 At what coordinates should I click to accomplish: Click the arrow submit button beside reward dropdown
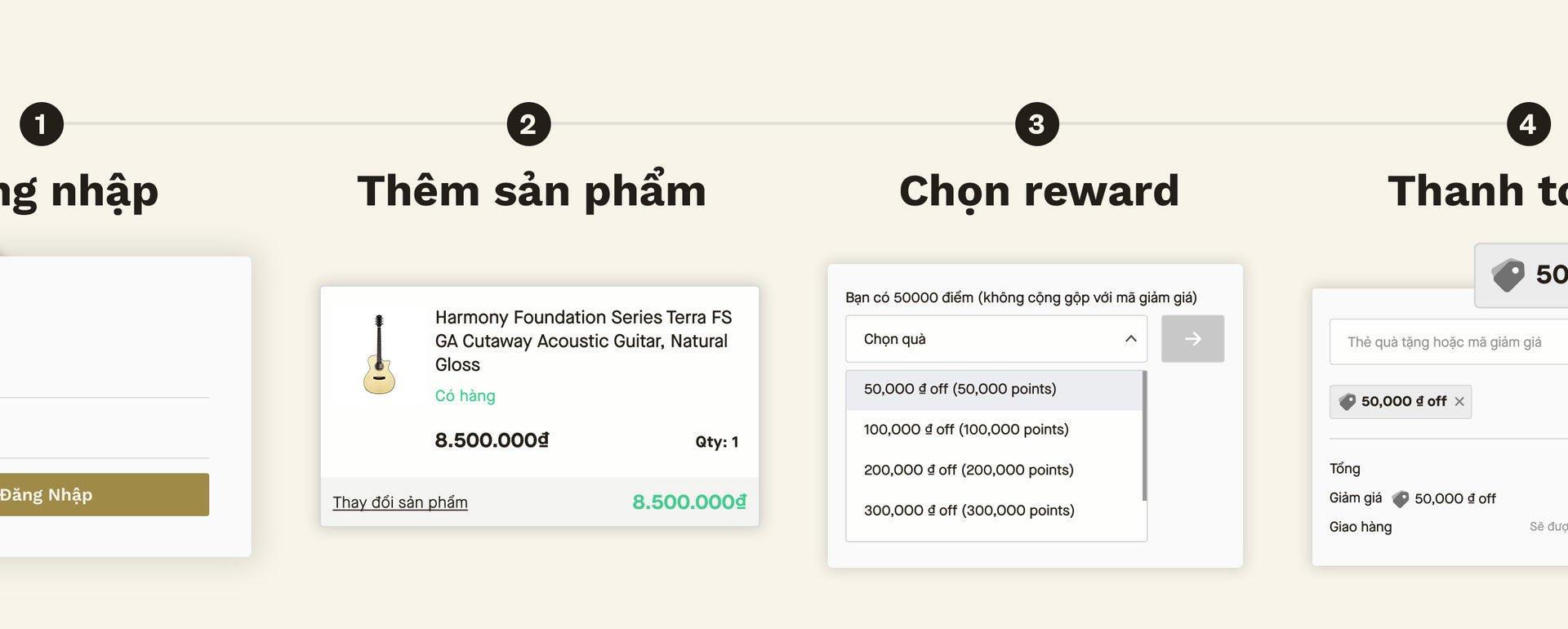pos(1192,339)
